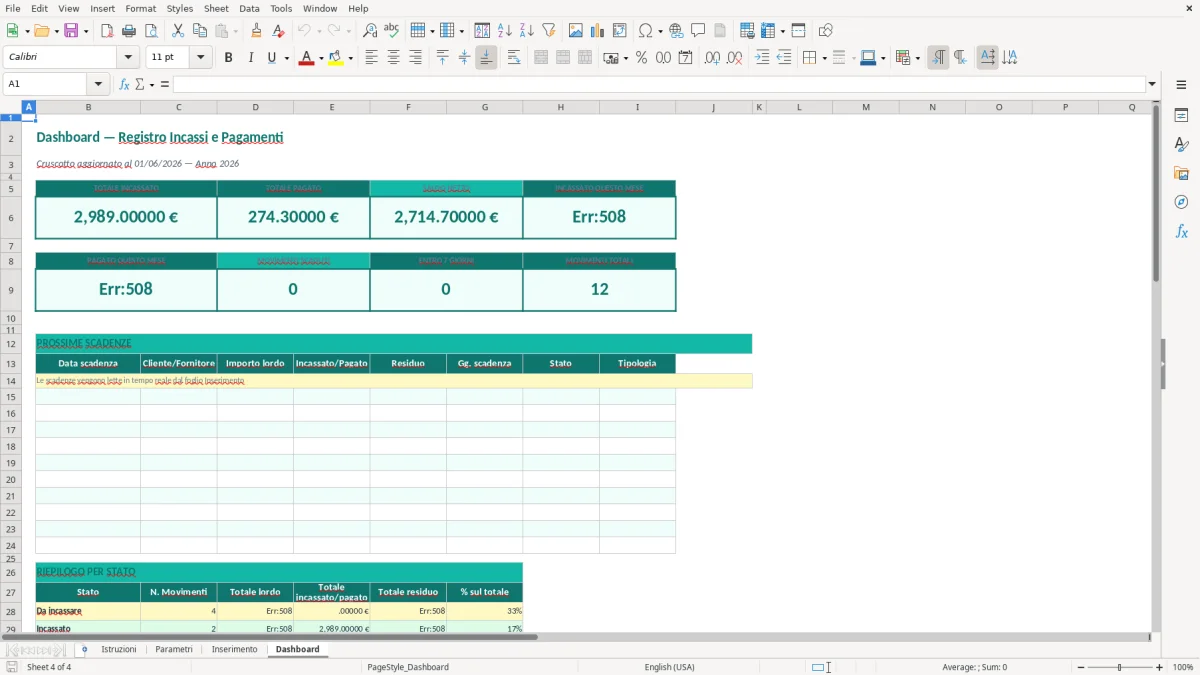Toggle Wrap Text
This screenshot has width=1200, height=675.
(x=514, y=58)
